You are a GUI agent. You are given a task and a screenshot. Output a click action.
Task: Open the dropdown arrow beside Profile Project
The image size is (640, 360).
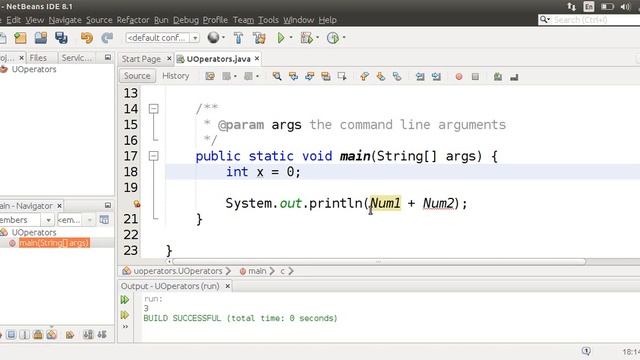point(344,38)
